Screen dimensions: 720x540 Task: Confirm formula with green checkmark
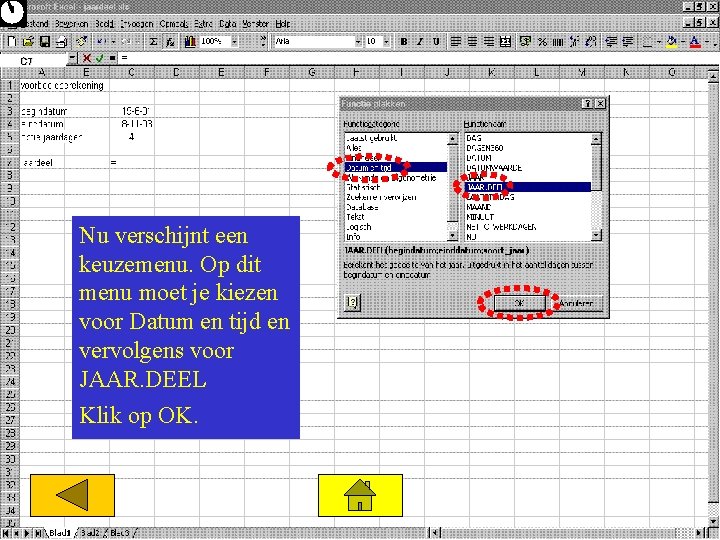point(100,58)
